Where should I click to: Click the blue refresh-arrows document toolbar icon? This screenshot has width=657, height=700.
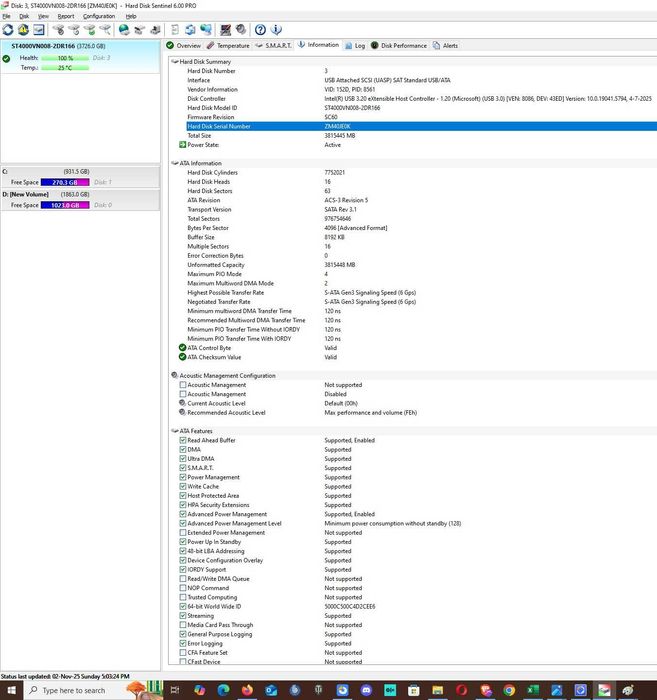pos(191,30)
